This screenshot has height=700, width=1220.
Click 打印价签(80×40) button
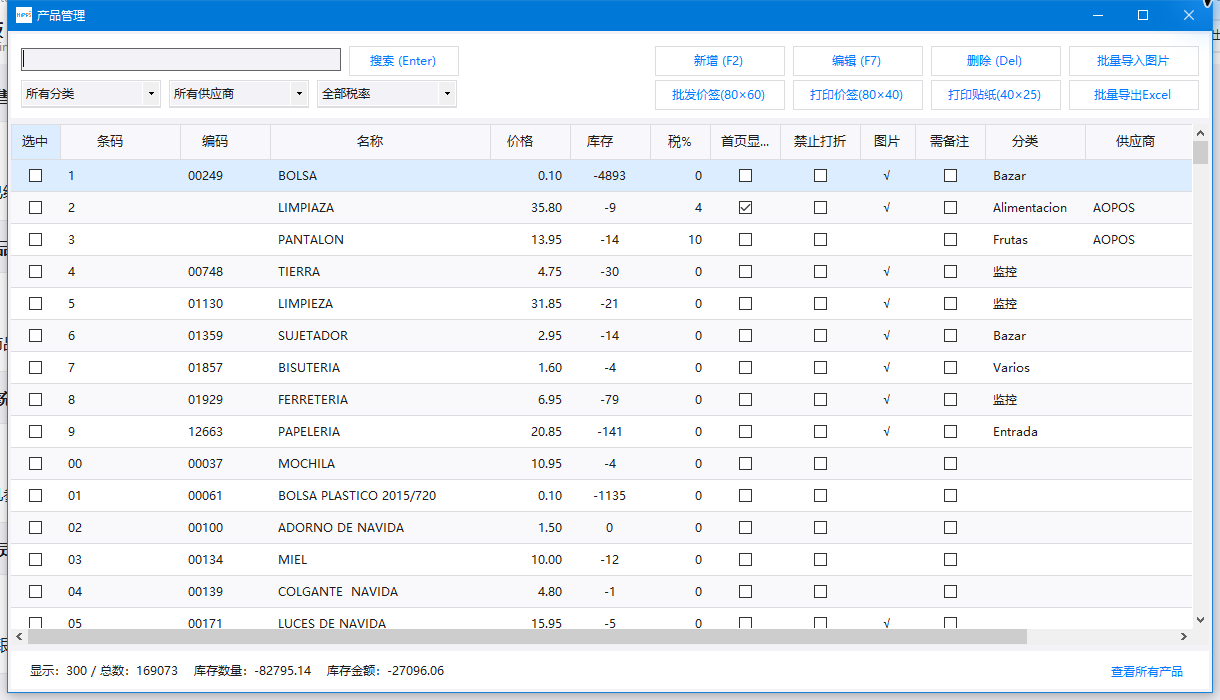pos(857,95)
